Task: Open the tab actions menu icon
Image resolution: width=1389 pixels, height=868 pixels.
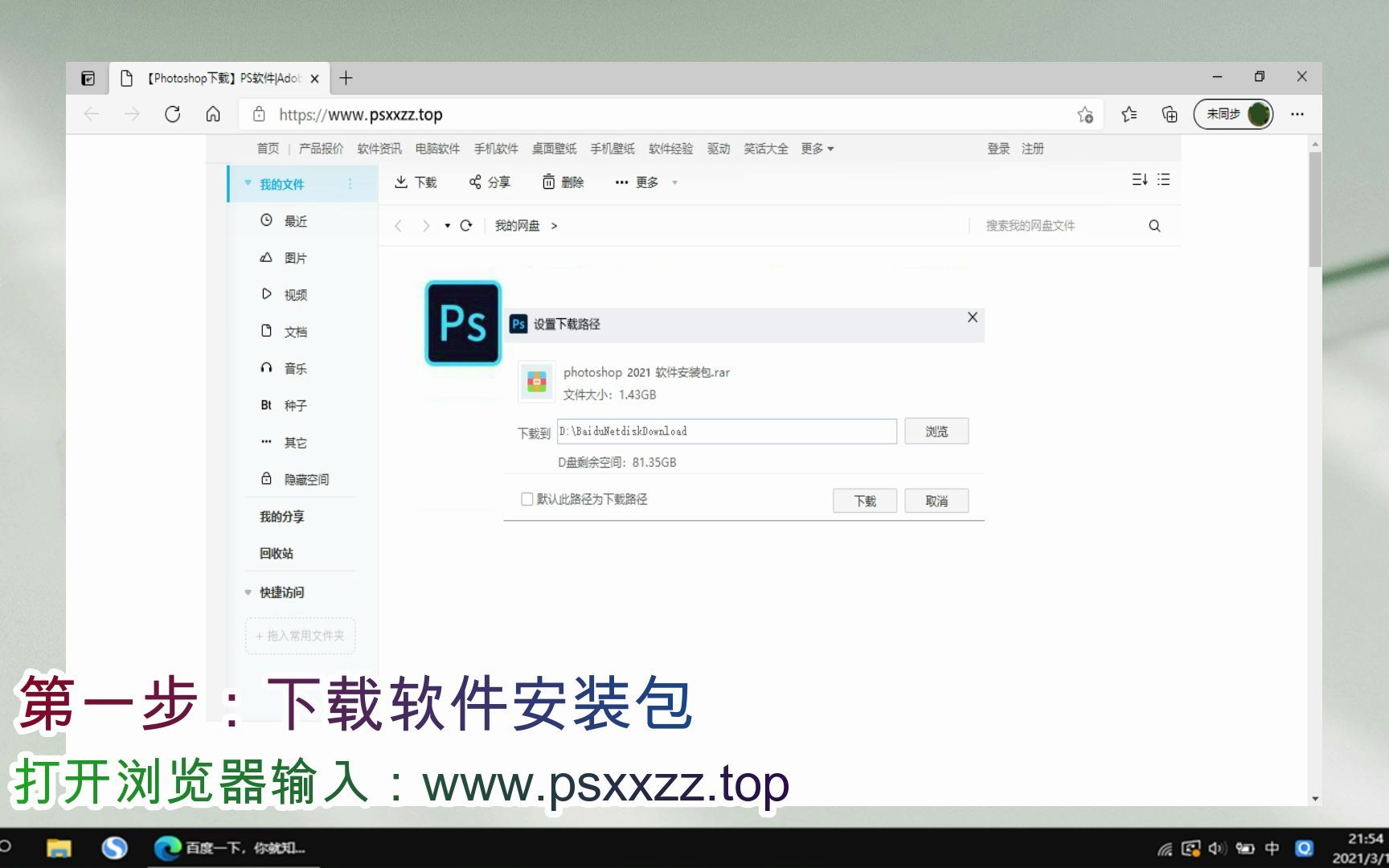Action: click(88, 78)
